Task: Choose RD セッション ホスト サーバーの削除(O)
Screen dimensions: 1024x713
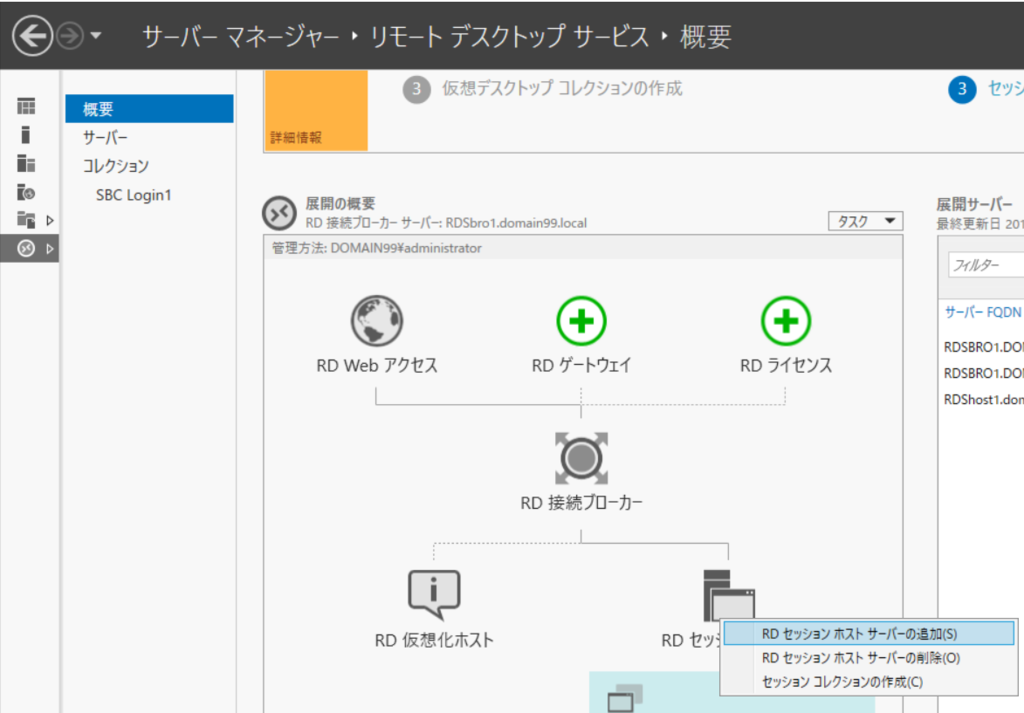Action: pos(869,658)
